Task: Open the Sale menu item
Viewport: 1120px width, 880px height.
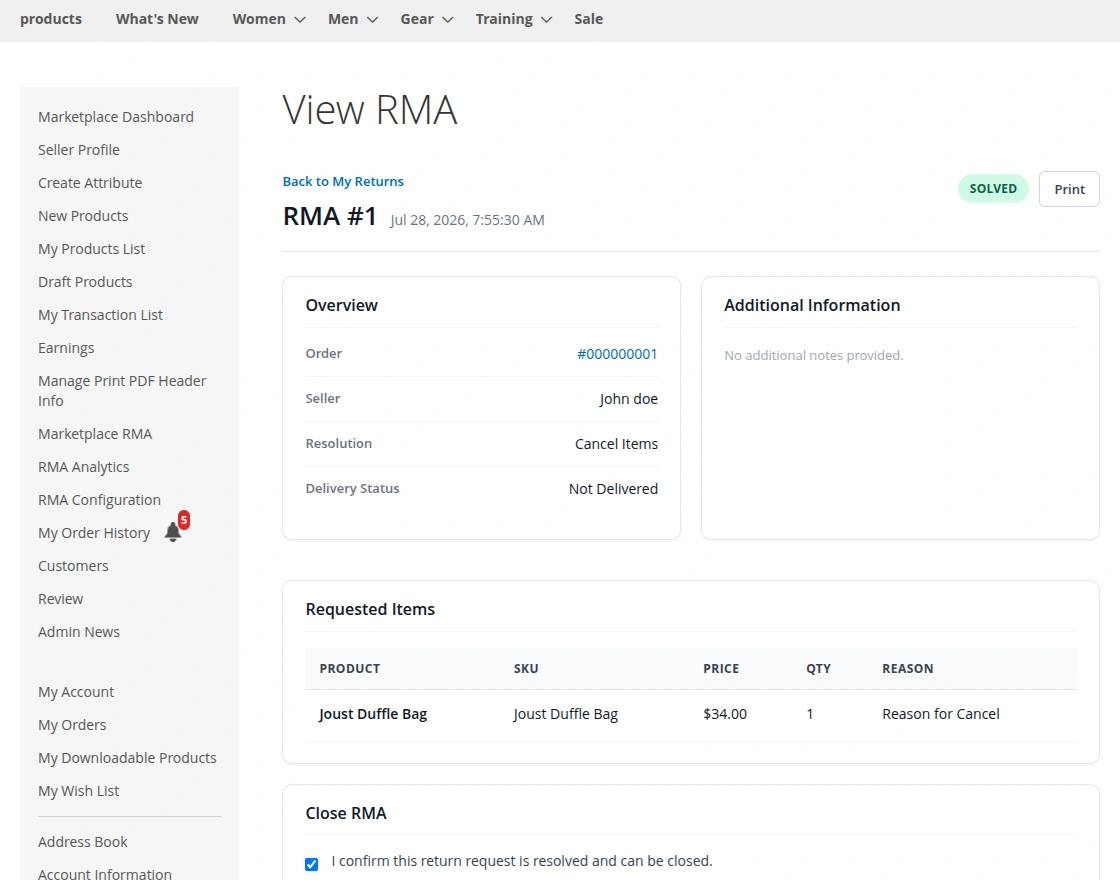Action: 589,19
